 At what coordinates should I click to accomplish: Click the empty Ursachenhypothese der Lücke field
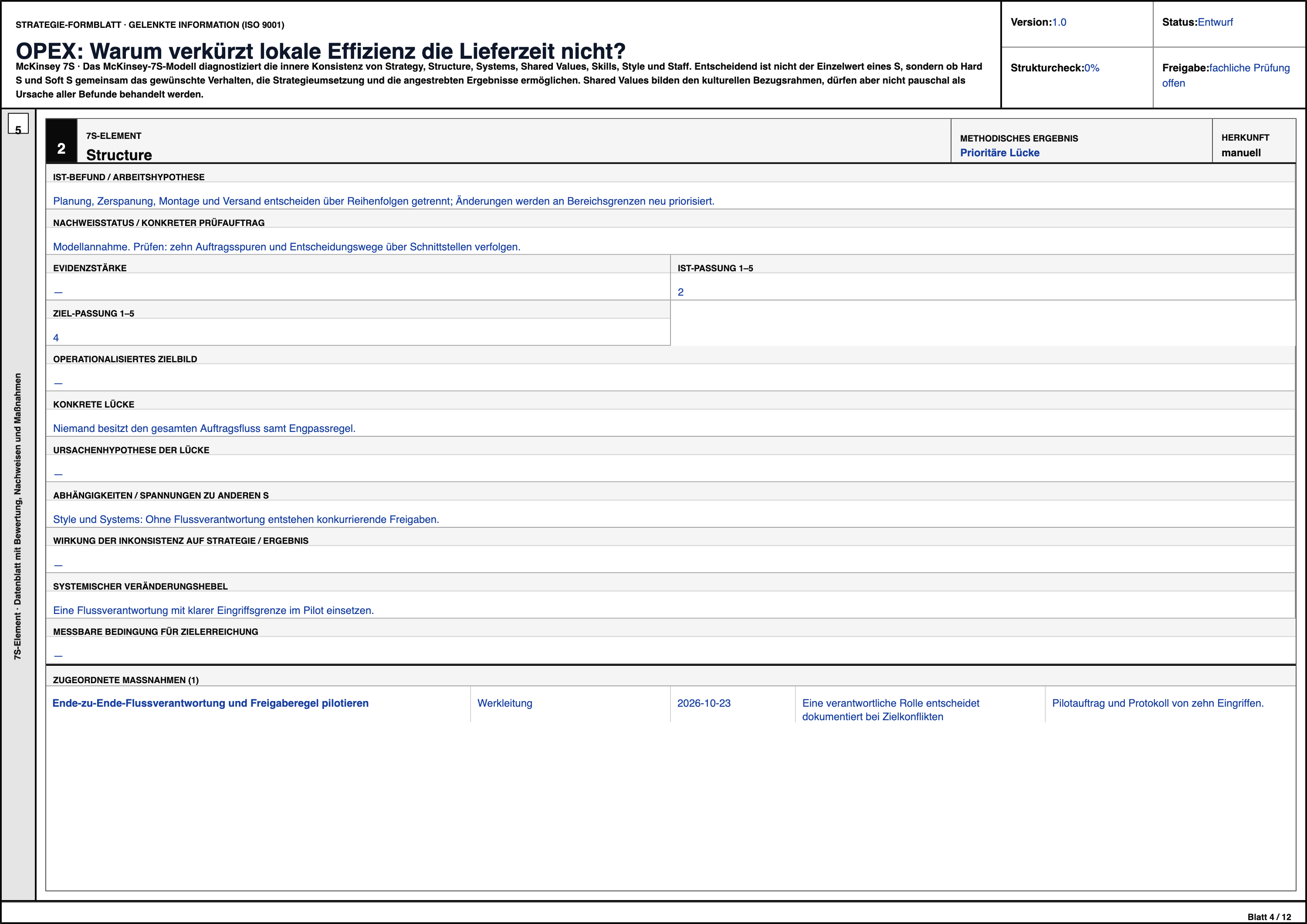(670, 469)
